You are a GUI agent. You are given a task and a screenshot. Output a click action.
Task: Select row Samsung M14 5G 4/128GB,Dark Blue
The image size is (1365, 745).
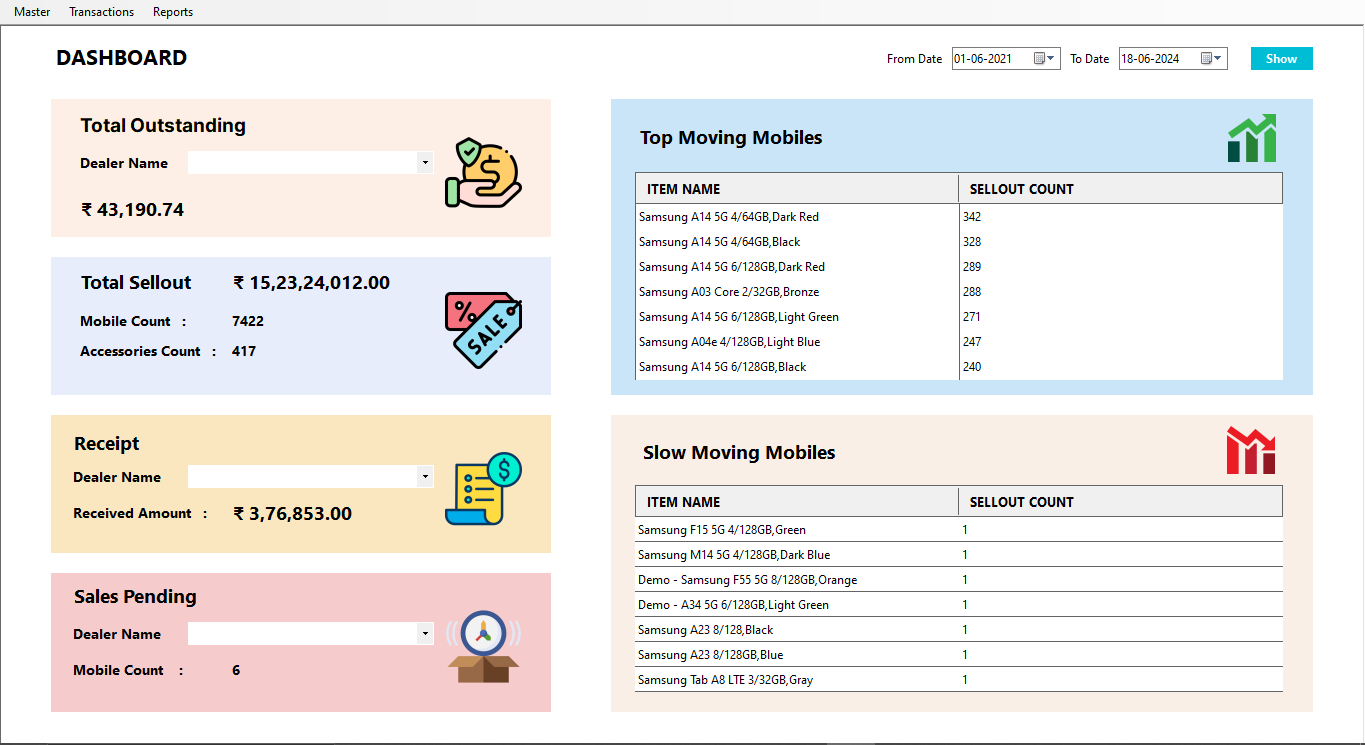pos(959,555)
